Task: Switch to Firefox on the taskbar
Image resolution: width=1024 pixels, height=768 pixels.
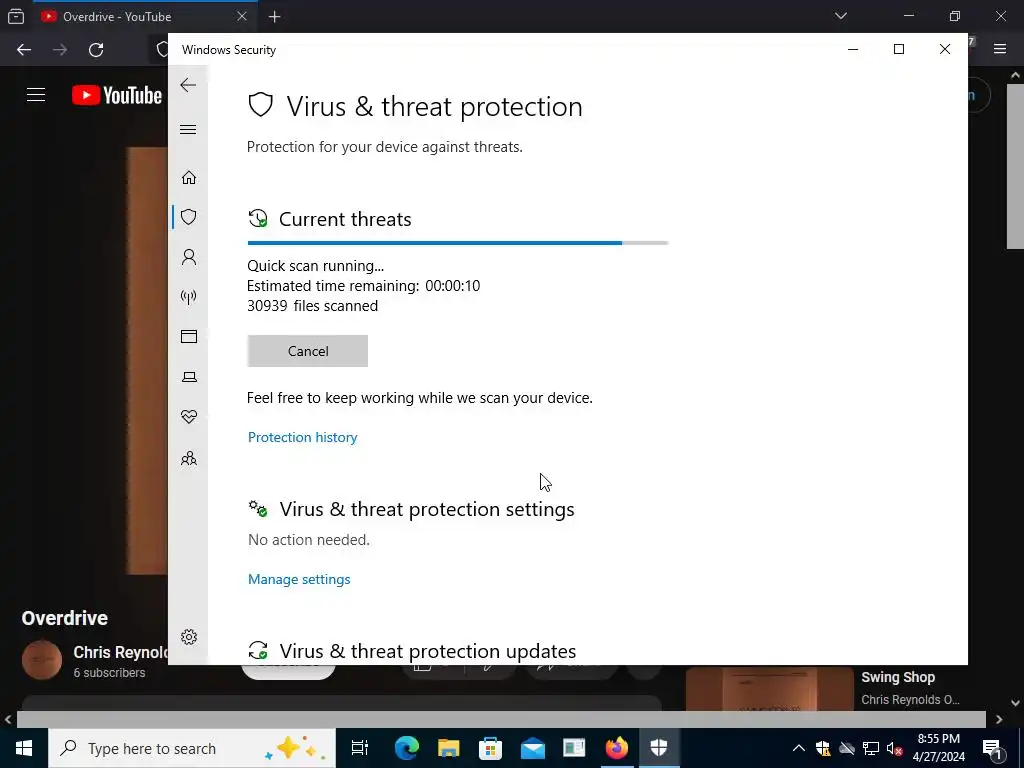Action: click(616, 748)
